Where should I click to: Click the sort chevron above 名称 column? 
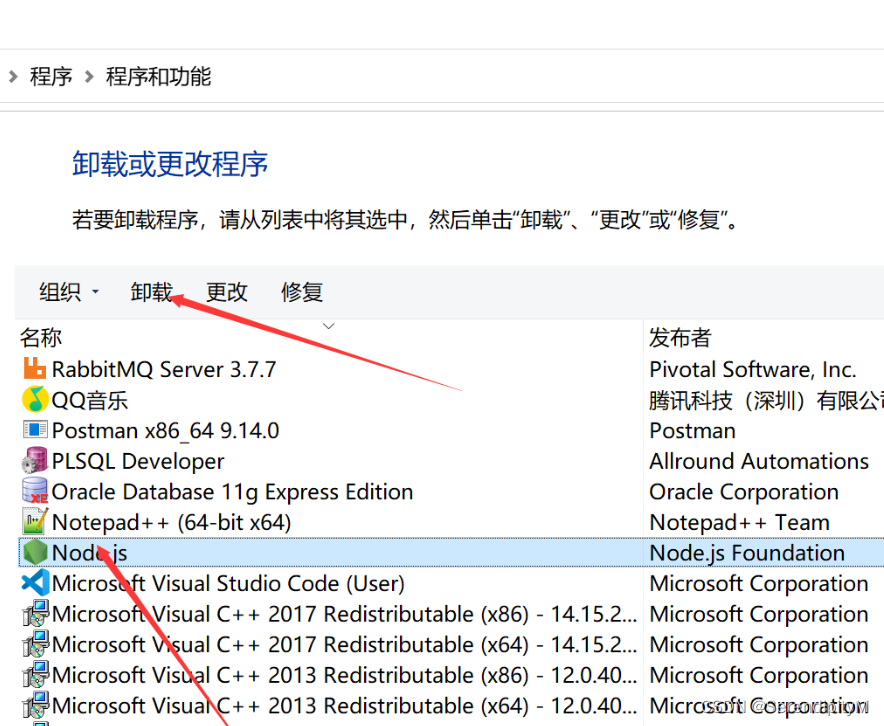[x=330, y=325]
